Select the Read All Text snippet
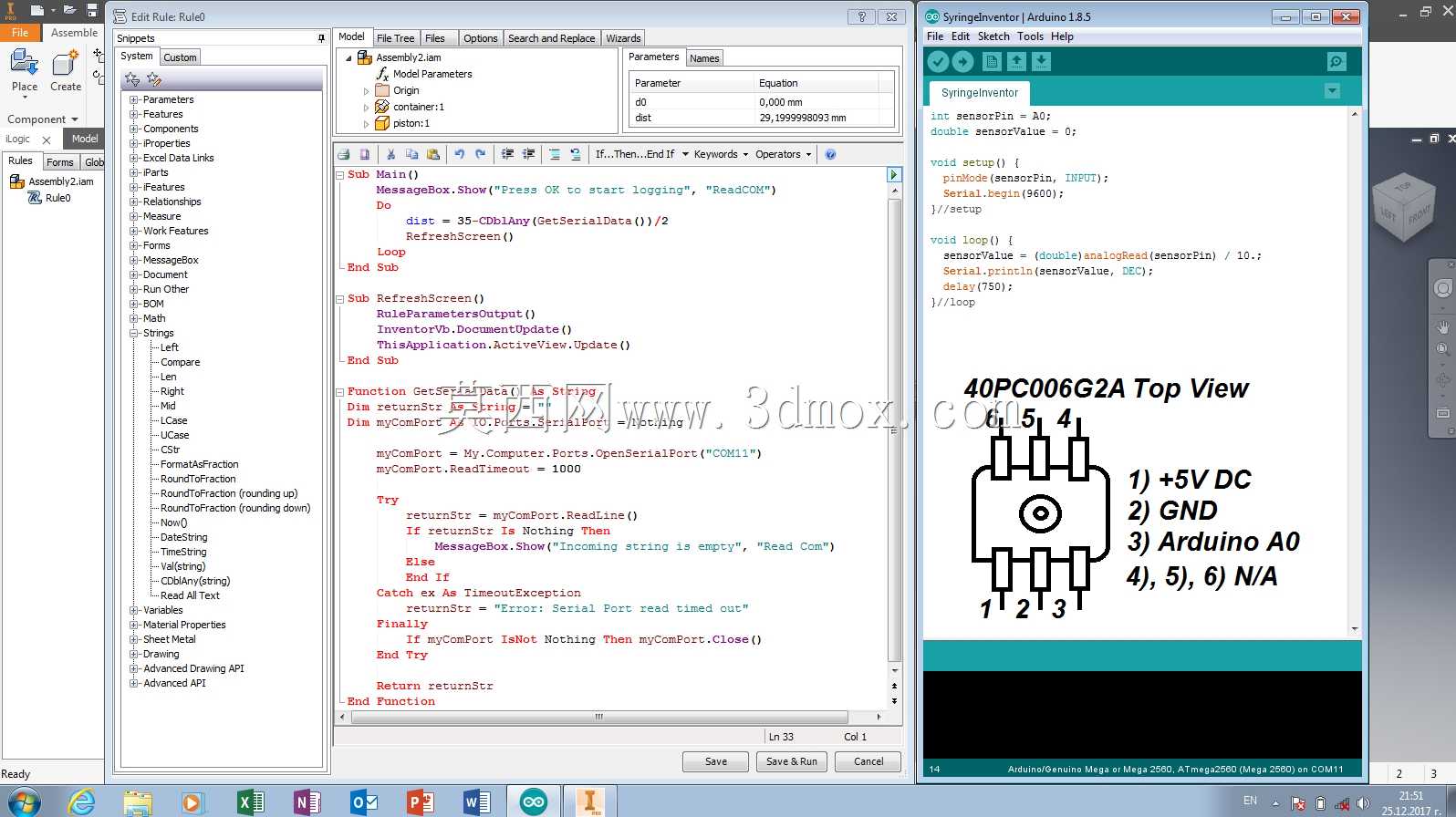Viewport: 1456px width, 817px height. click(x=190, y=595)
